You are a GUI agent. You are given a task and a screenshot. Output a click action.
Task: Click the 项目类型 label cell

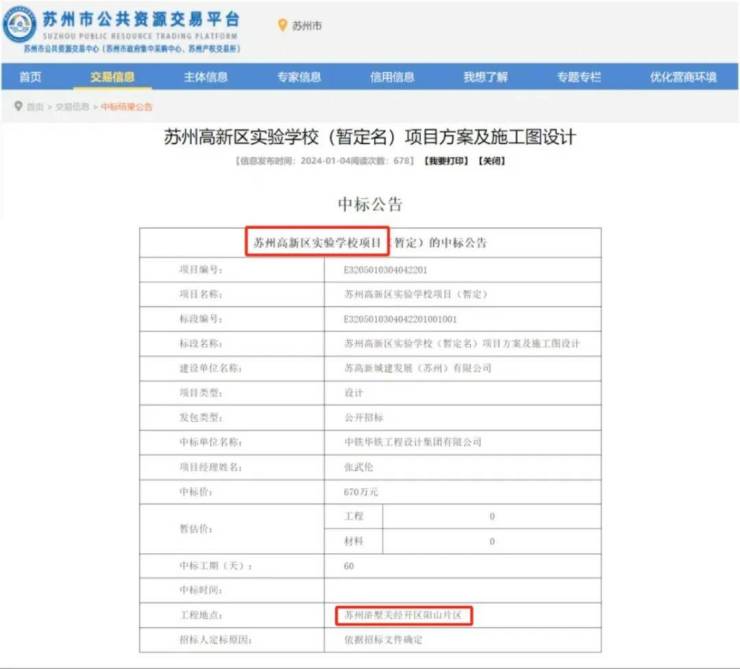click(x=232, y=393)
